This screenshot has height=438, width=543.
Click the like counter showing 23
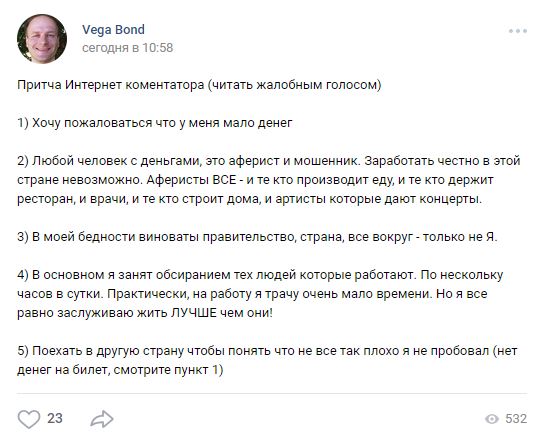click(x=55, y=419)
